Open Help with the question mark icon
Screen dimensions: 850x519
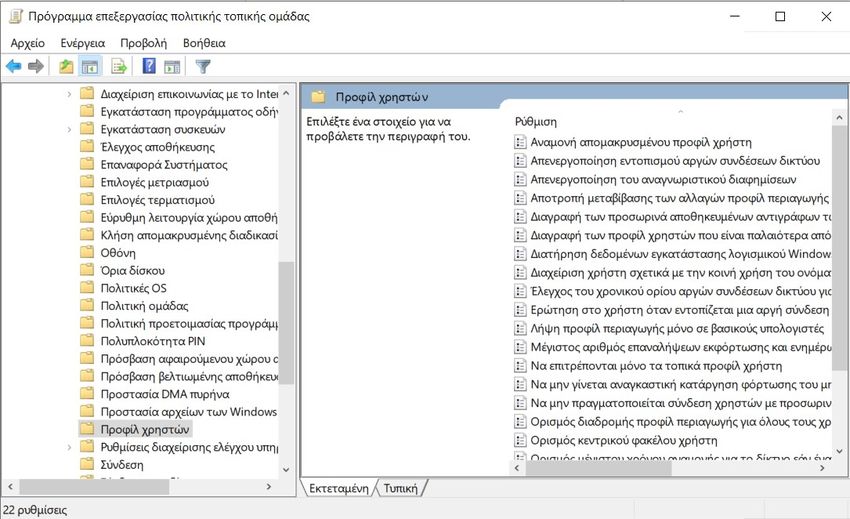(149, 66)
